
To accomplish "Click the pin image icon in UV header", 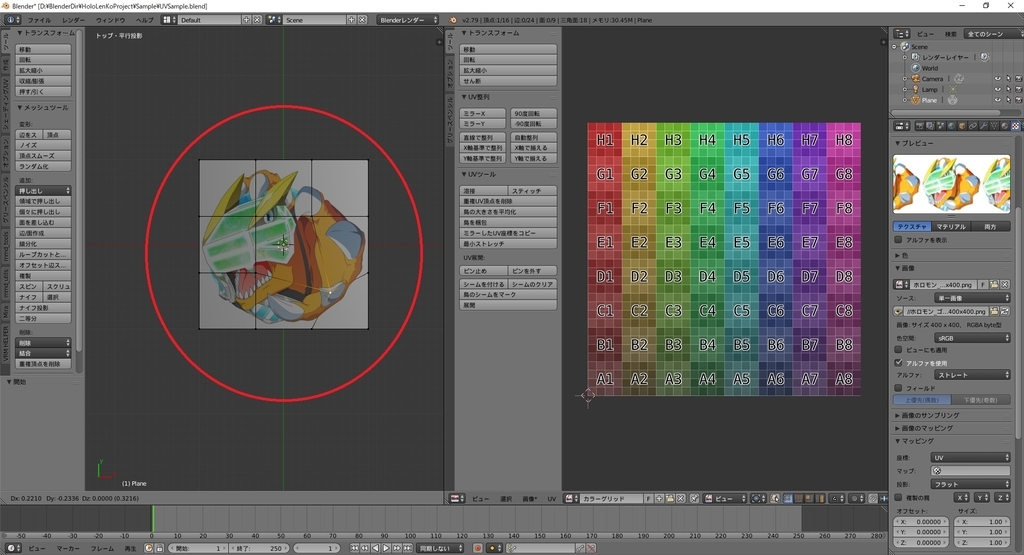I will [x=694, y=498].
